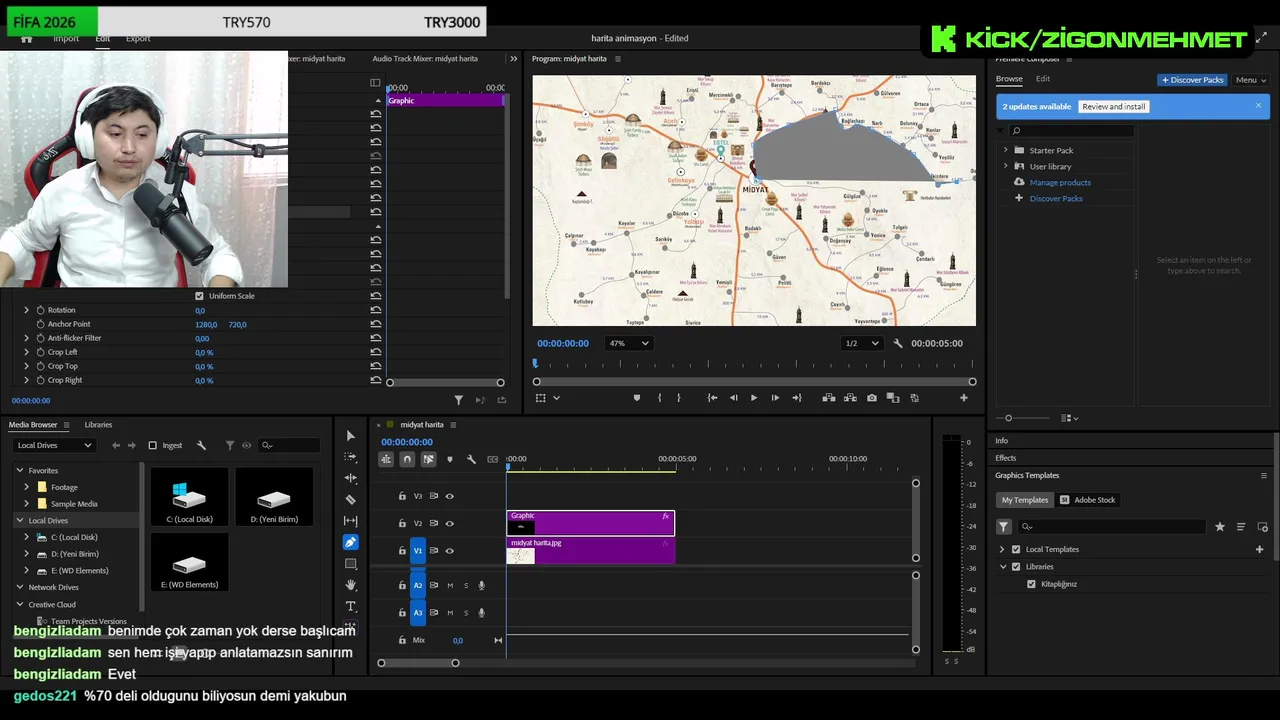1280x720 pixels.
Task: Open the Edit tab in Premiere Composer
Action: pyautogui.click(x=1043, y=79)
